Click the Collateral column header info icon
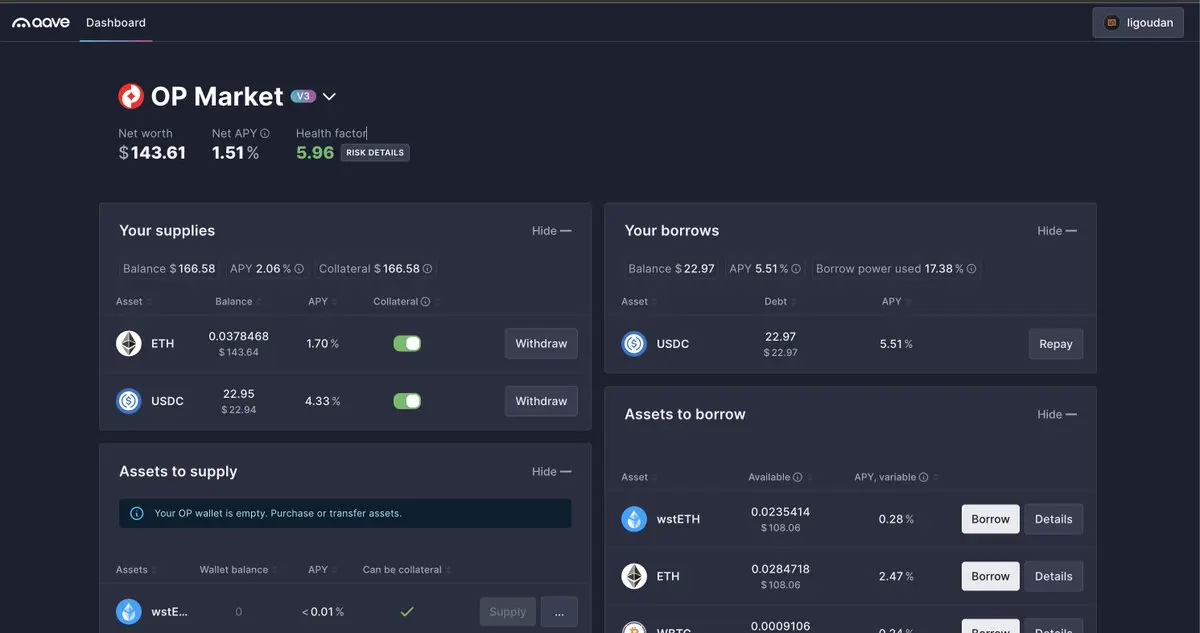 (426, 302)
